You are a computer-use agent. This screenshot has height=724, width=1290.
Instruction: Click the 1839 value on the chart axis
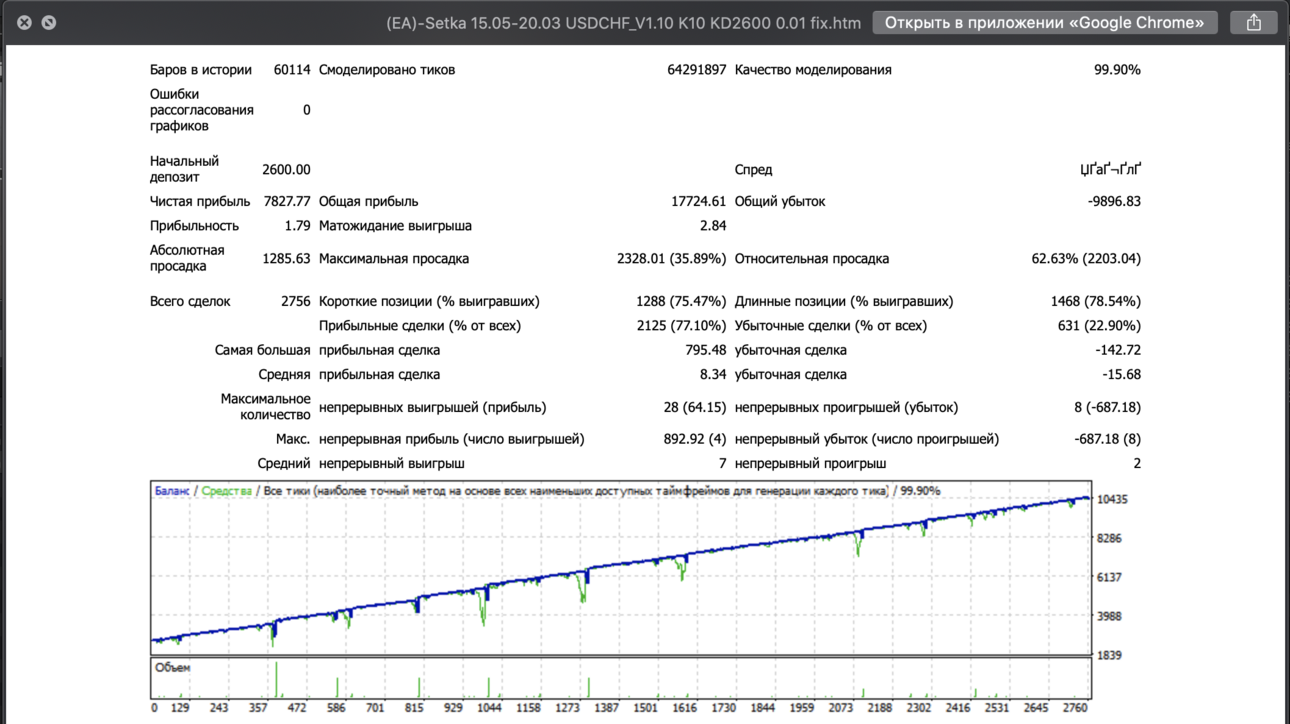tap(1110, 656)
